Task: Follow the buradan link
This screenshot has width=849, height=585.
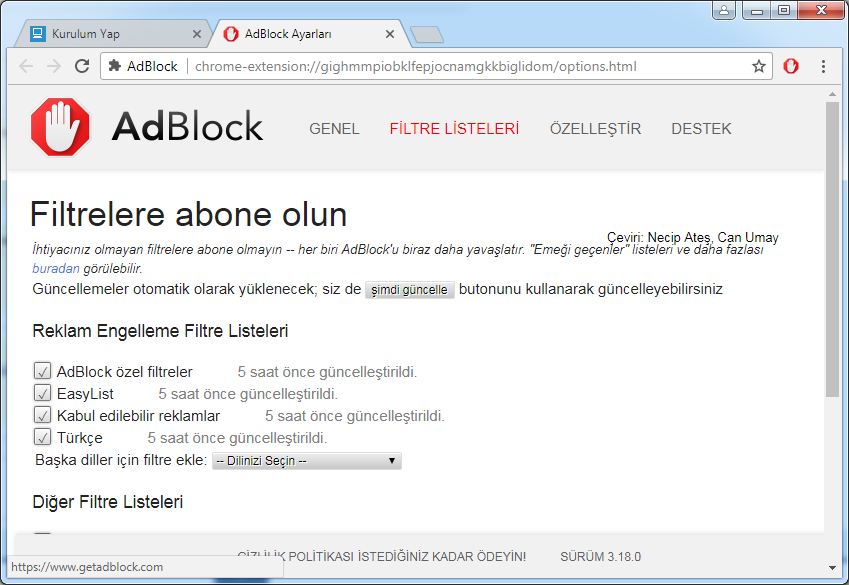Action: point(56,268)
